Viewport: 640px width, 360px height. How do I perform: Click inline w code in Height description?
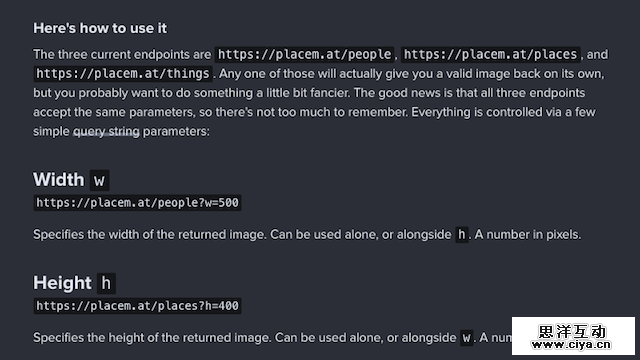[x=467, y=338]
